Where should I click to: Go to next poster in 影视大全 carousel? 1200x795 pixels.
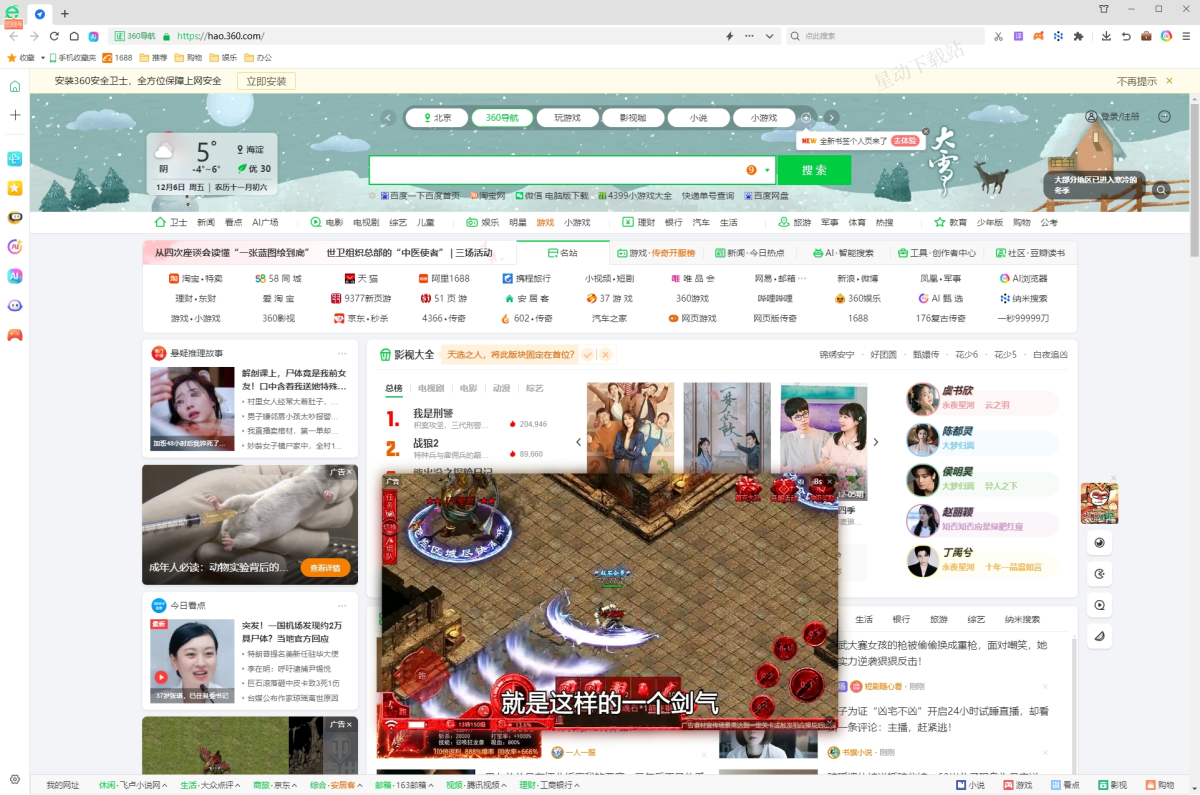coord(876,442)
